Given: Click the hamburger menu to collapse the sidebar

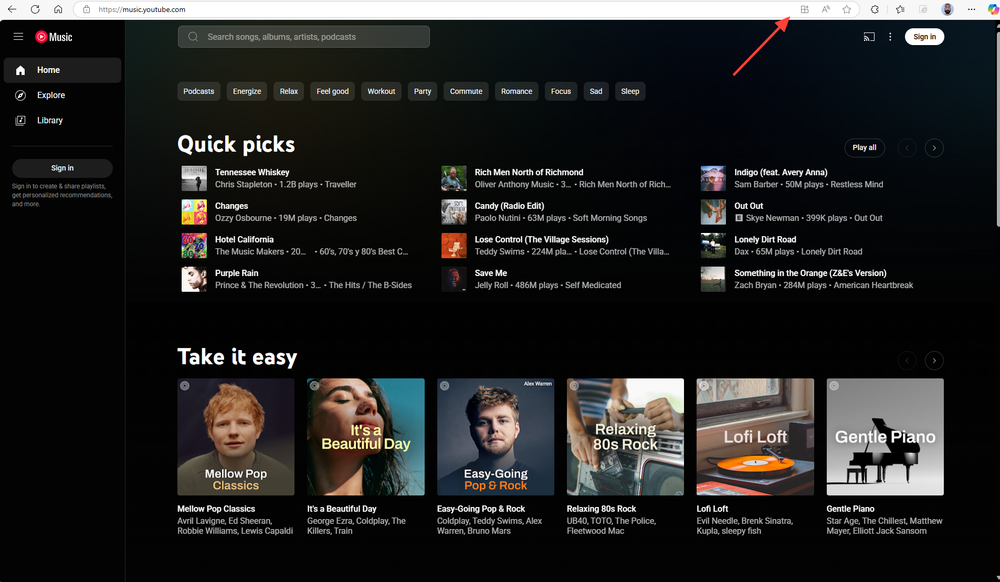Looking at the screenshot, I should click(x=17, y=36).
